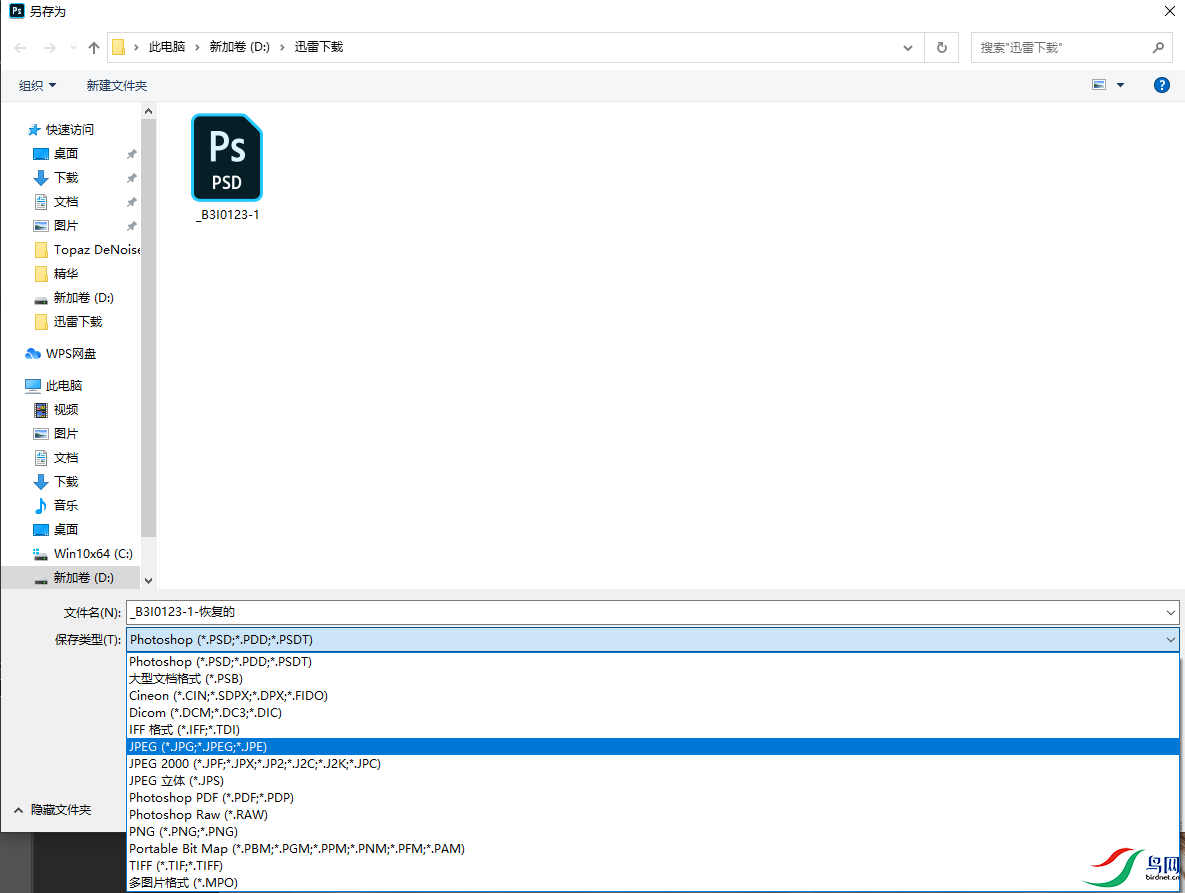
Task: Collapse the 保存类型 combo box
Action: click(x=1170, y=640)
